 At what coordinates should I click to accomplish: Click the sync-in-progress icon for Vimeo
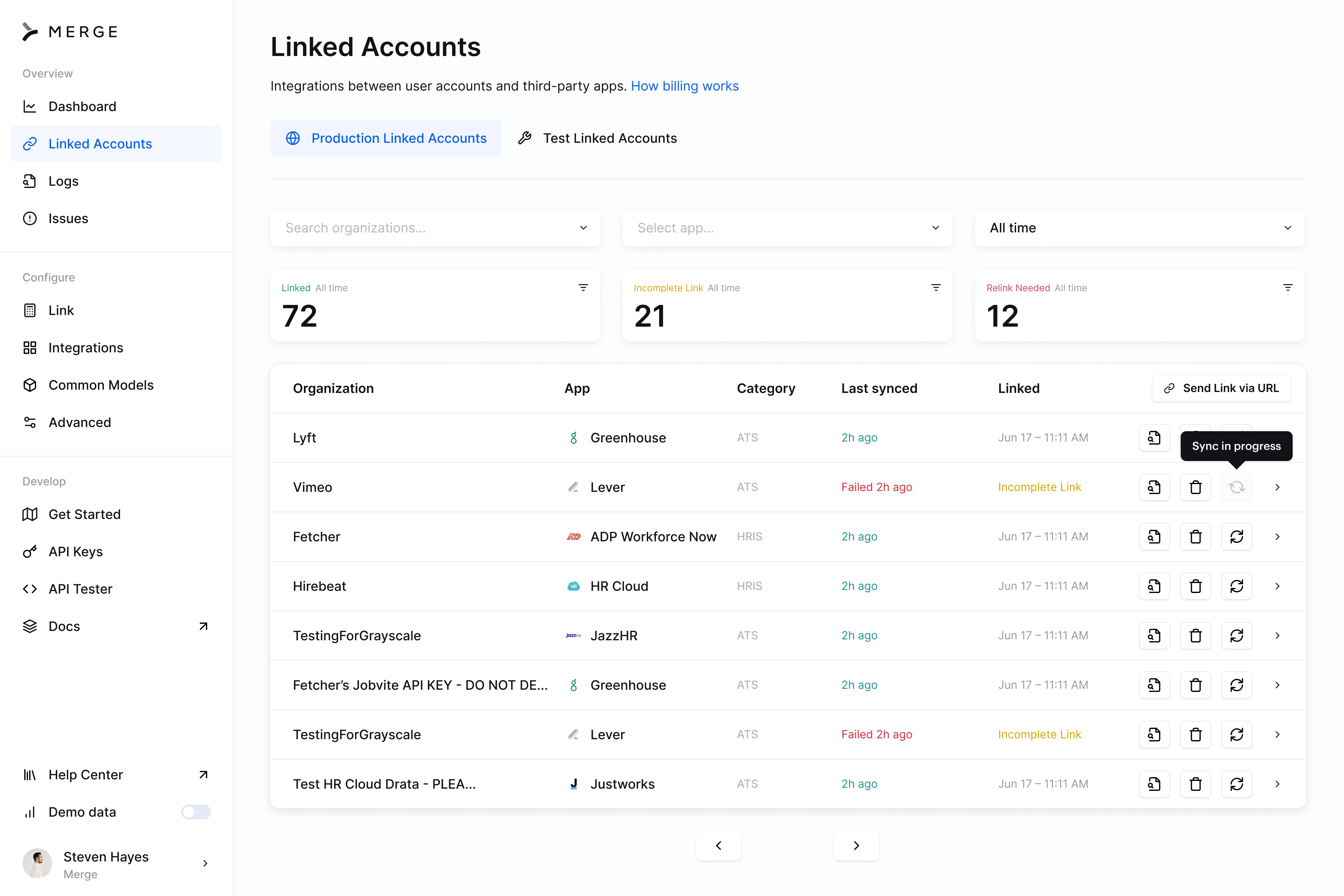(x=1237, y=488)
